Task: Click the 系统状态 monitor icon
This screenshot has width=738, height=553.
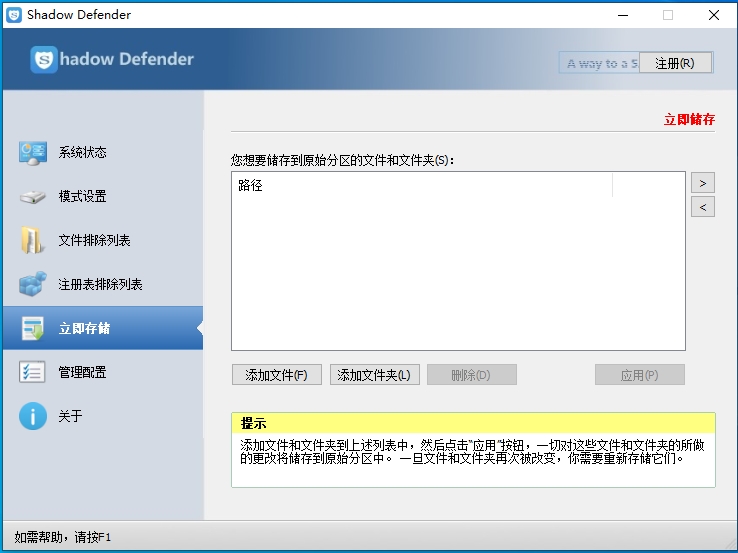Action: tap(32, 153)
